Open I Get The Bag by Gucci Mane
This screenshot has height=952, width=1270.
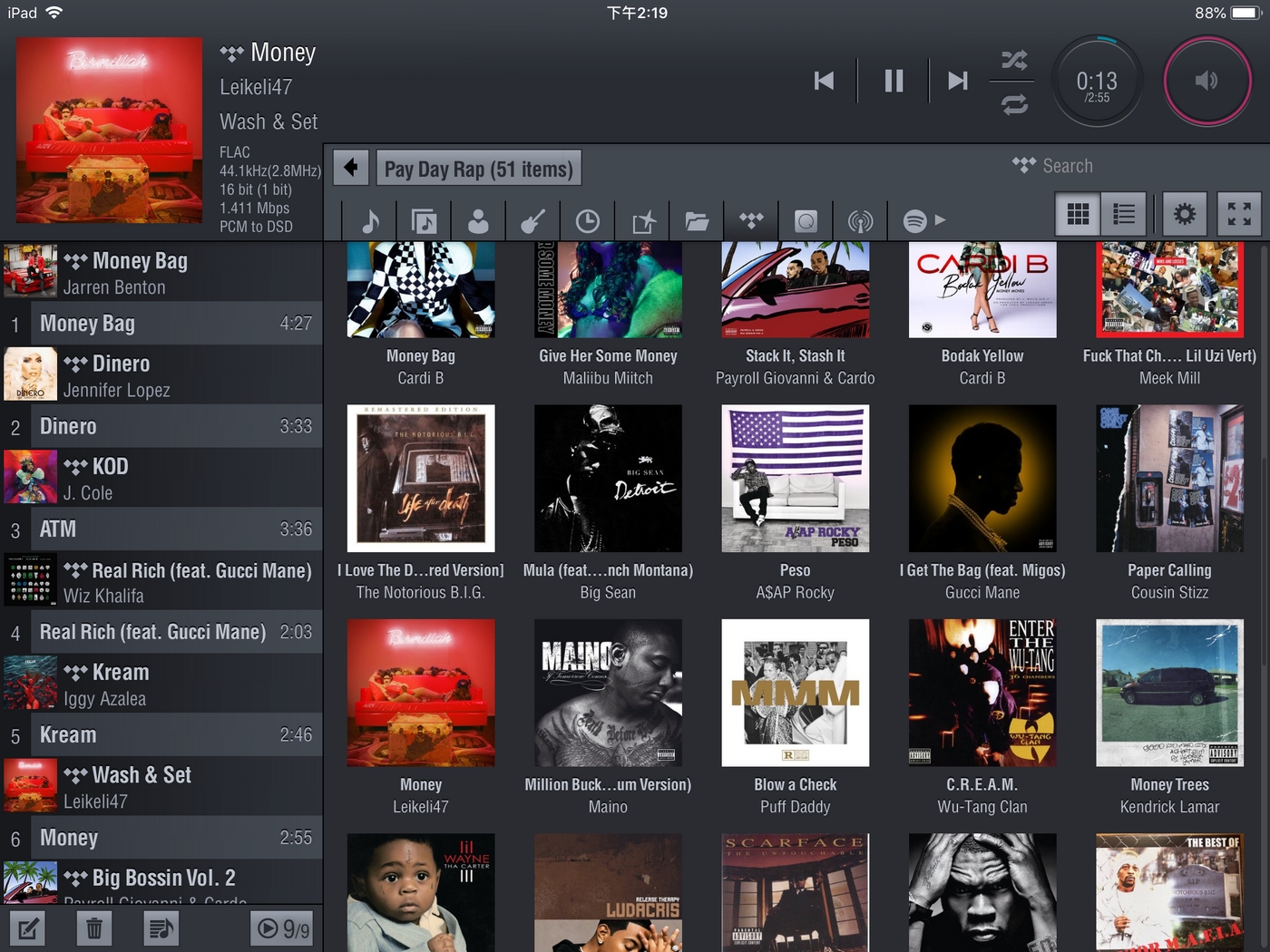[982, 479]
